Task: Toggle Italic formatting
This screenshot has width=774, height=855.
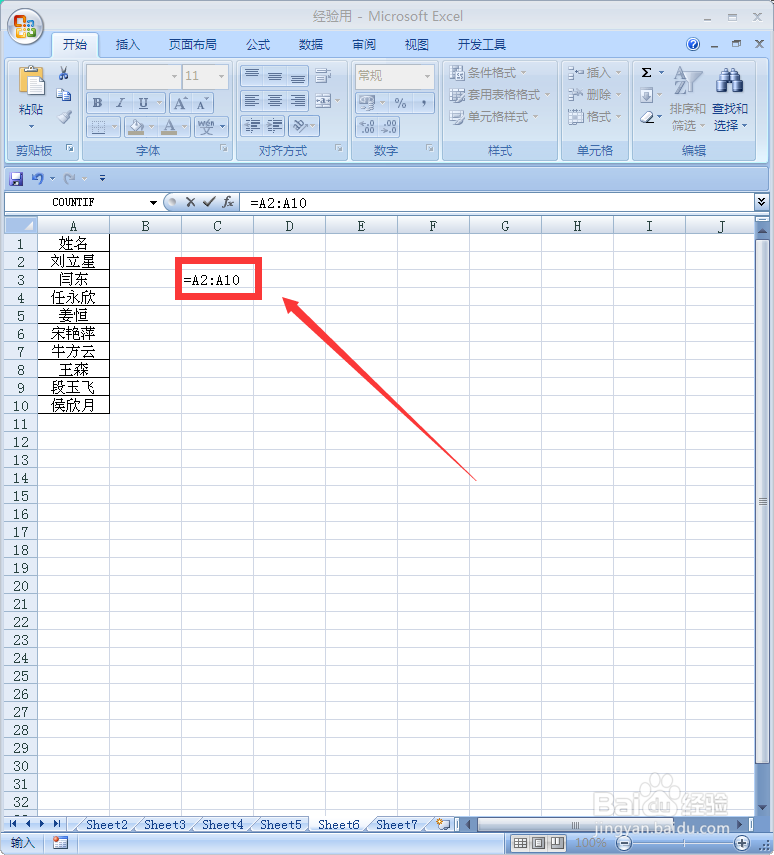Action: 120,103
